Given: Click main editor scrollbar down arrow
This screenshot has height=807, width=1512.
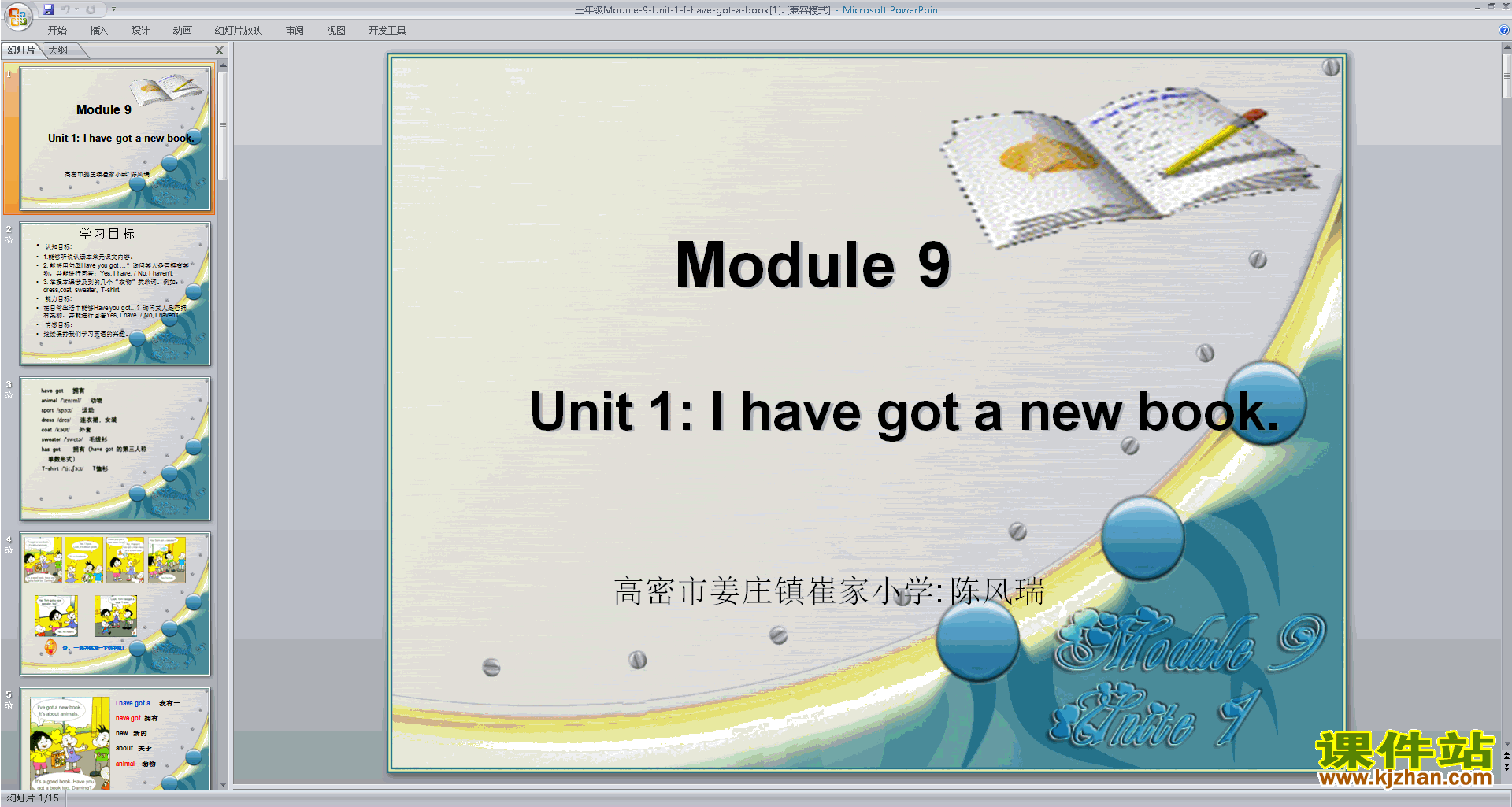Looking at the screenshot, I should click(1506, 743).
